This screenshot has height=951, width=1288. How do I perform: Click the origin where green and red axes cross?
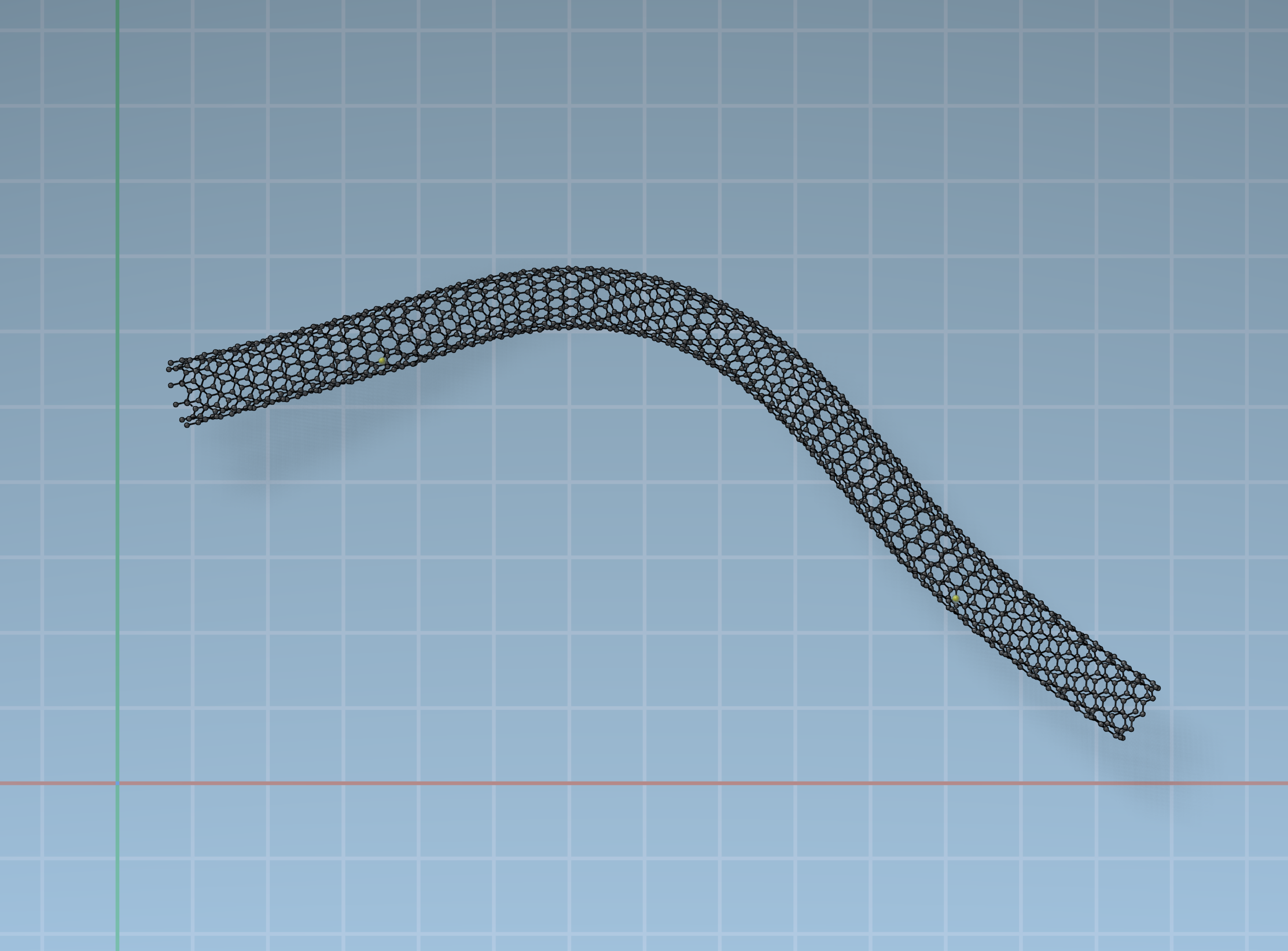[x=117, y=783]
